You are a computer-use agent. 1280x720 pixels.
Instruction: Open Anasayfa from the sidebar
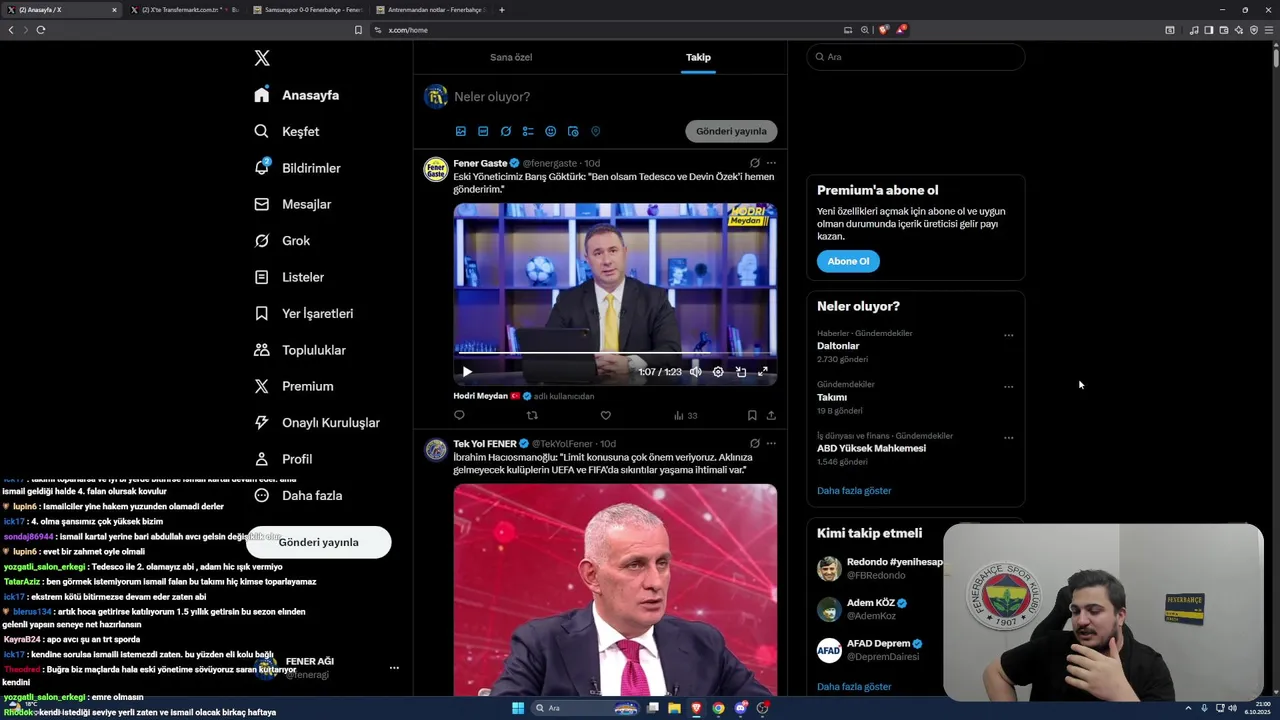tap(297, 95)
